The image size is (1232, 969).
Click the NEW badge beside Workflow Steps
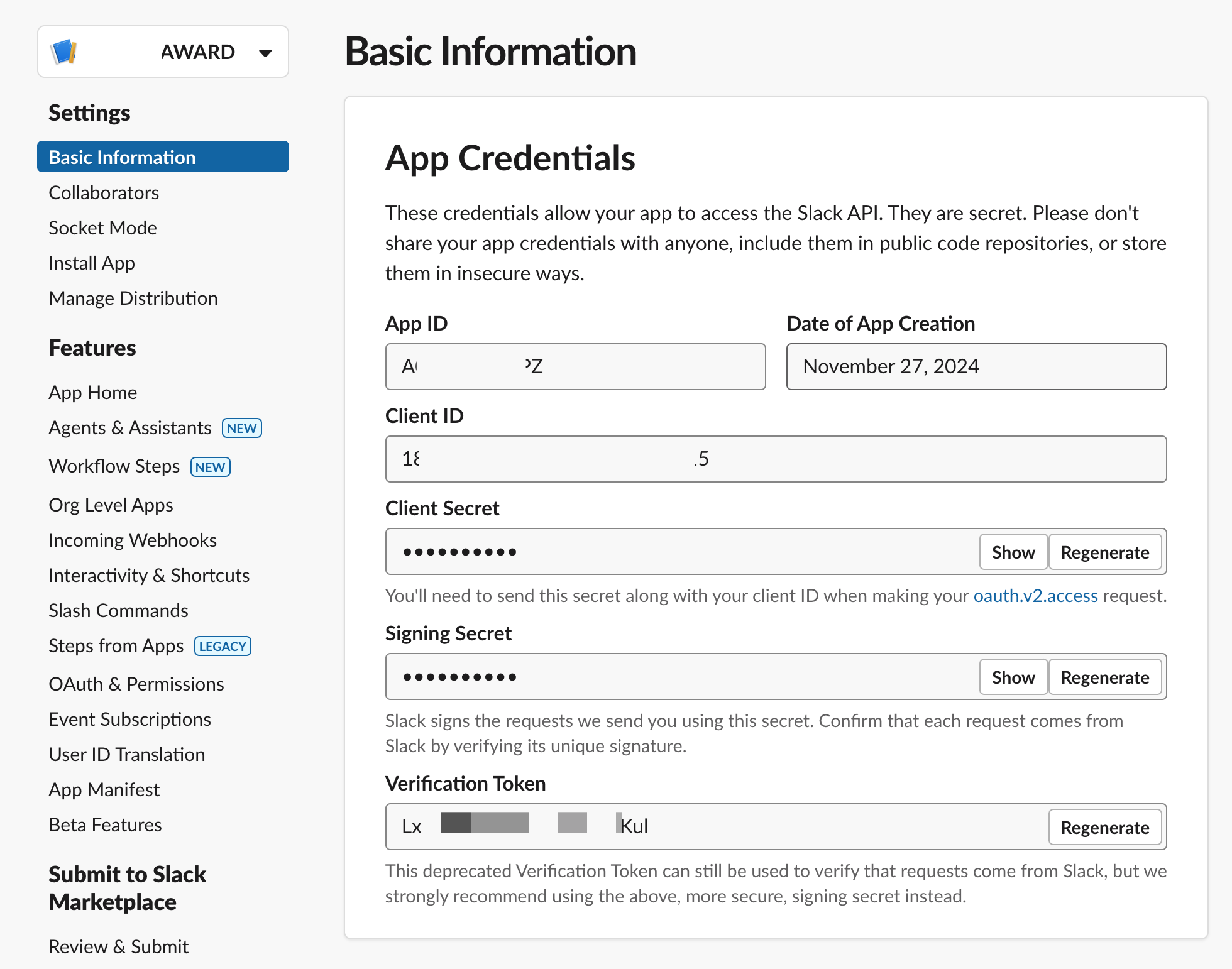[210, 467]
